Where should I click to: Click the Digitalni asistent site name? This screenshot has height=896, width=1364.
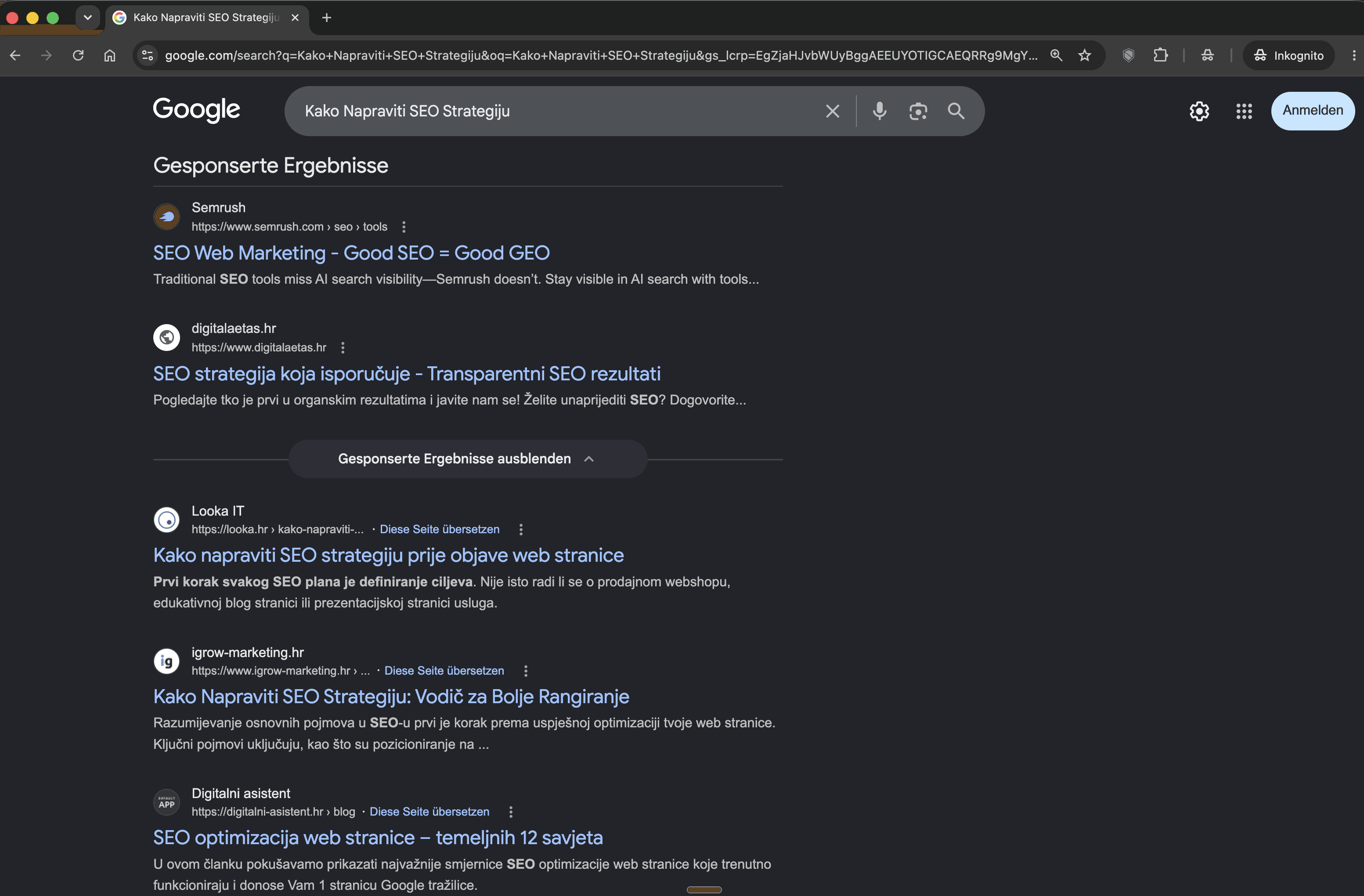[241, 793]
